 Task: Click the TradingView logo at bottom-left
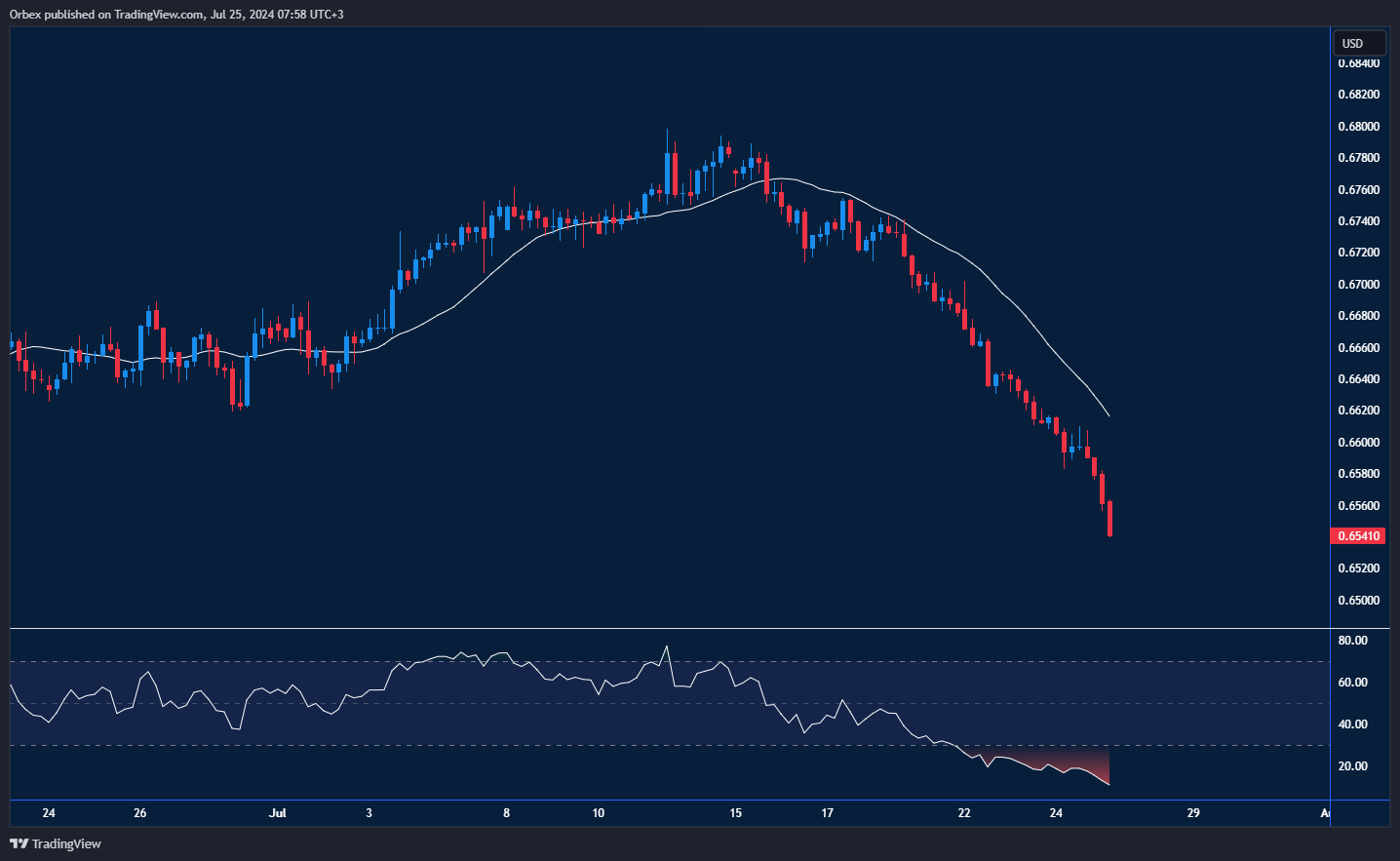click(x=56, y=843)
